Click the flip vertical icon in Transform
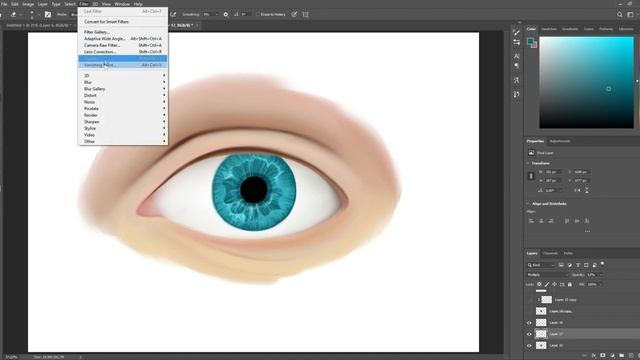 (587, 191)
